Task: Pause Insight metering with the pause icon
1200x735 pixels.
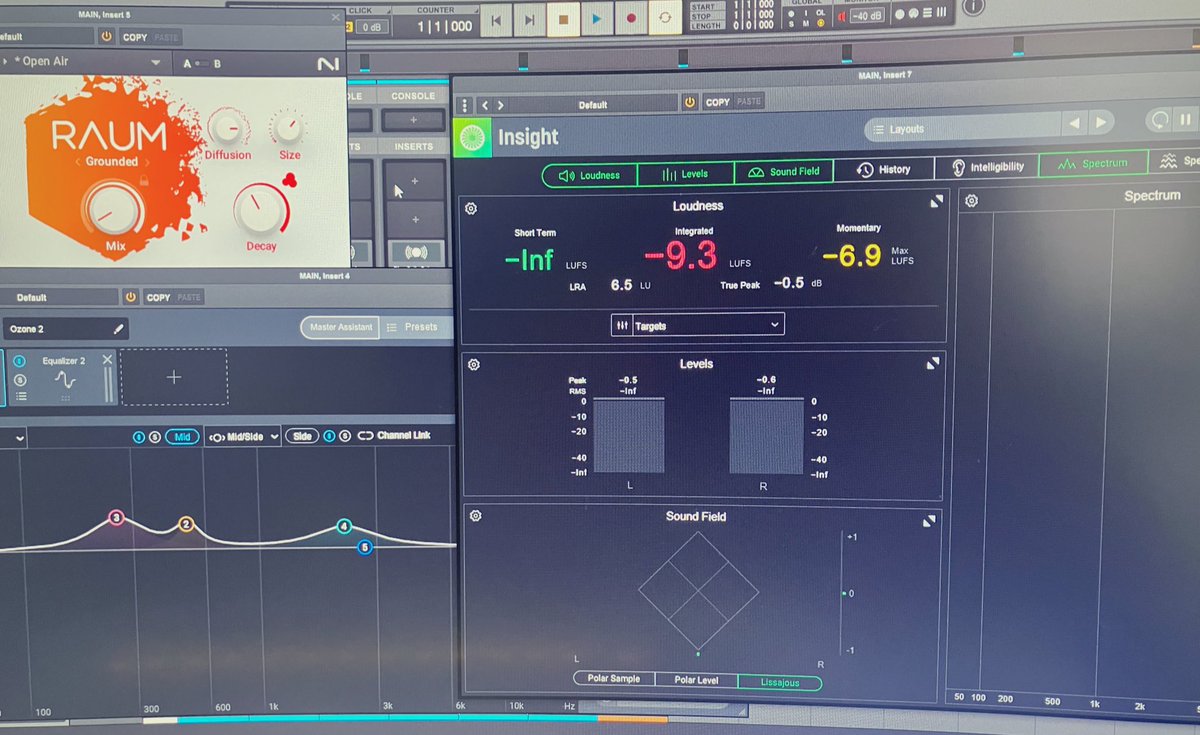Action: [x=1186, y=117]
